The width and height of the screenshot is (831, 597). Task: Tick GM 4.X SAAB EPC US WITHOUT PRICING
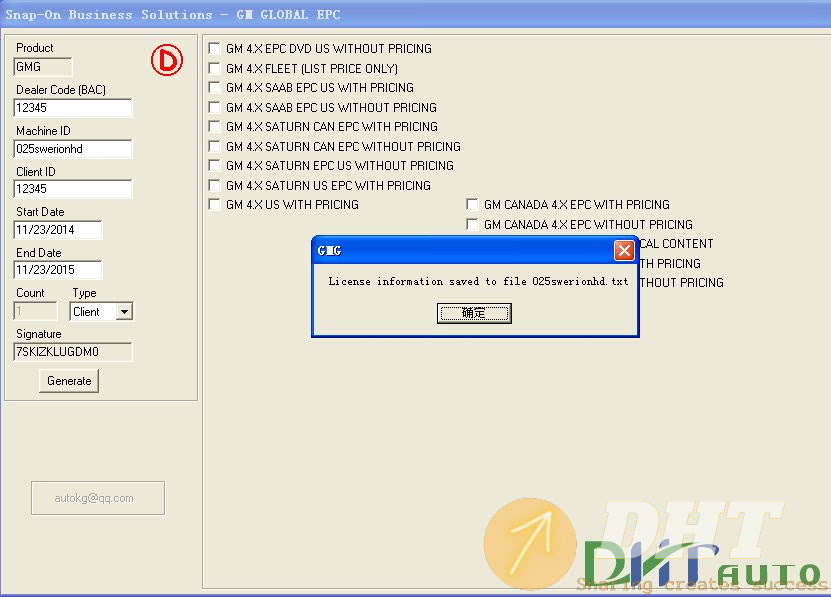[x=214, y=107]
